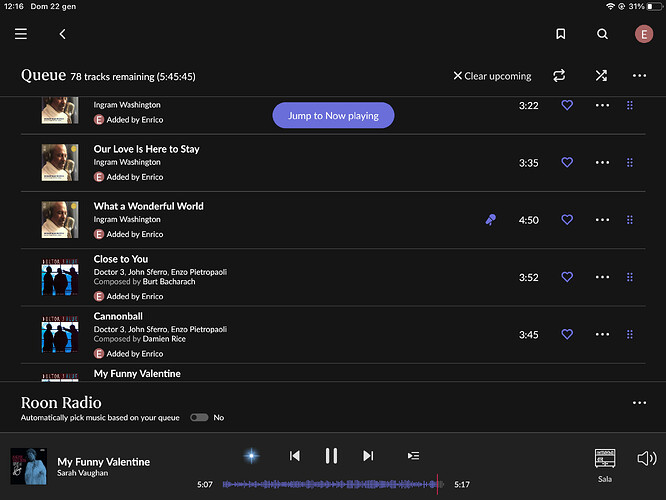Screen dimensions: 666x500
Task: Open options for What a Wonderful World
Action: click(602, 220)
